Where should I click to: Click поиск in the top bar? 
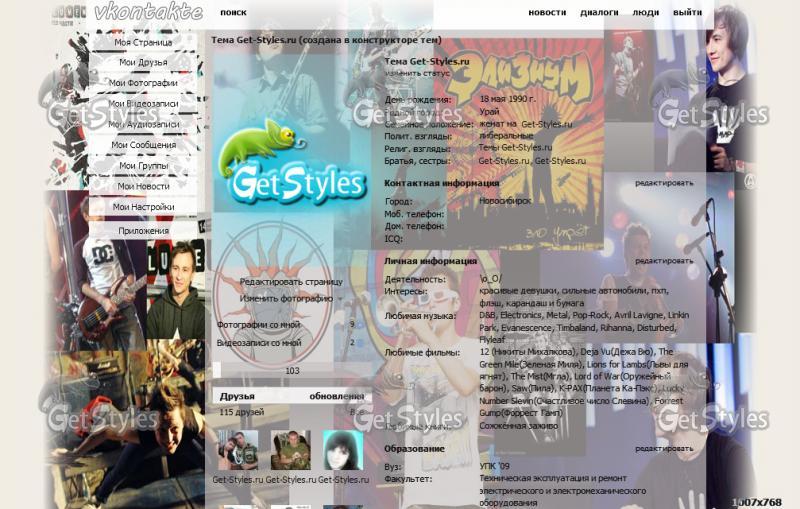[x=233, y=13]
